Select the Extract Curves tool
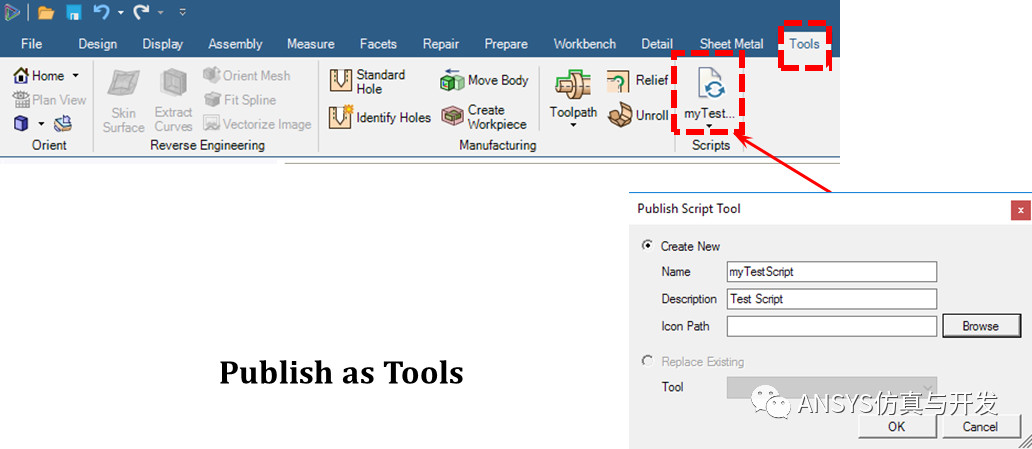The width and height of the screenshot is (1032, 449). [173, 101]
